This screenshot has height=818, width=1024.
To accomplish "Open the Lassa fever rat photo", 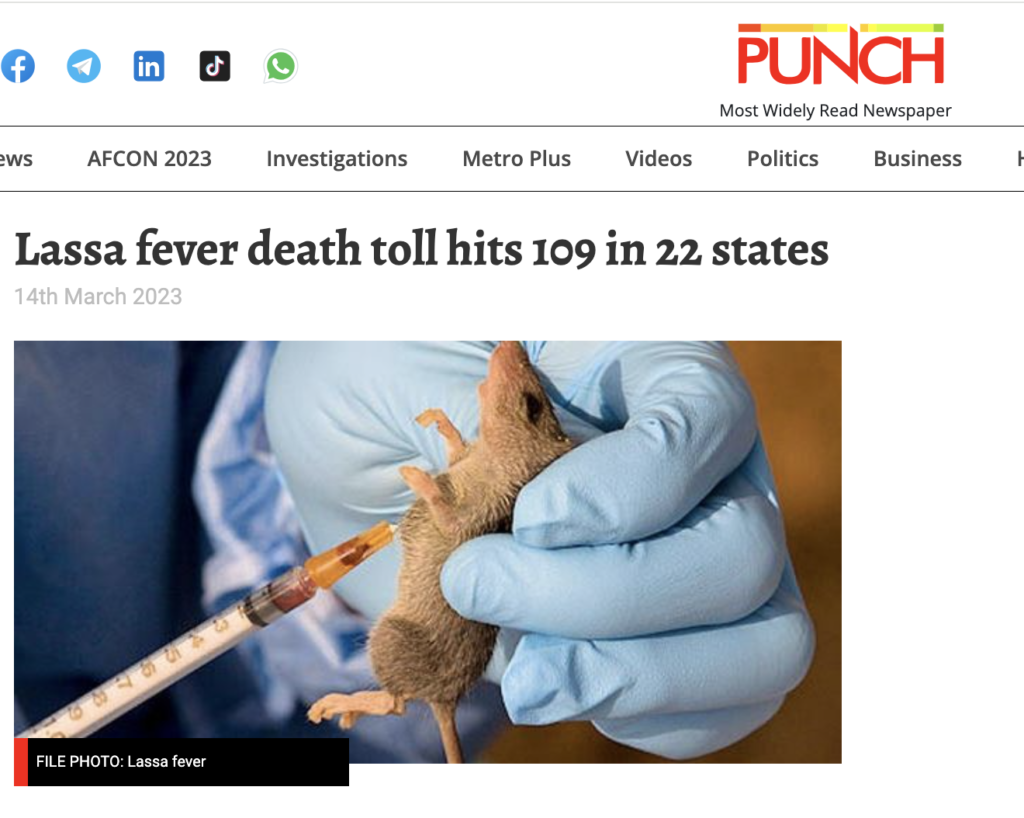I will [428, 552].
